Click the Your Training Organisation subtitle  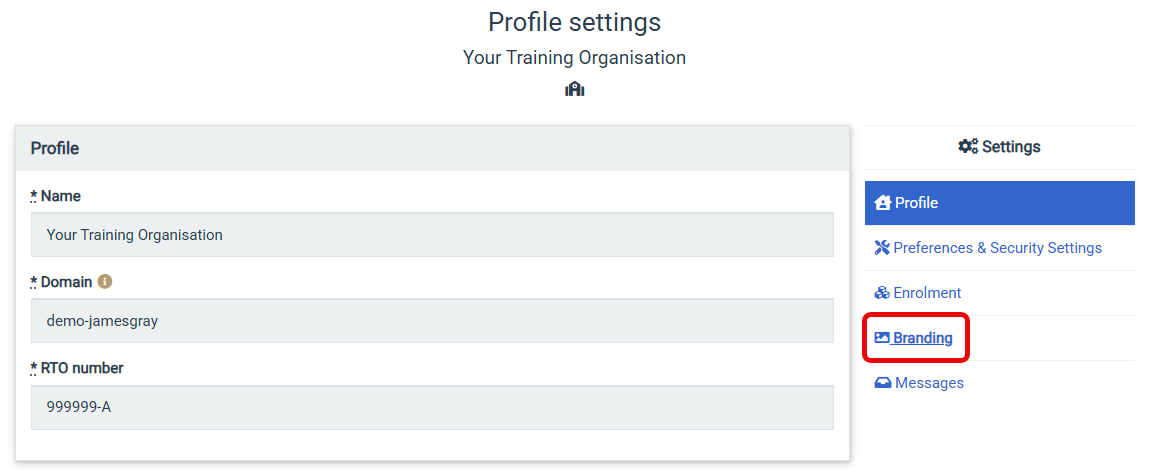[574, 57]
